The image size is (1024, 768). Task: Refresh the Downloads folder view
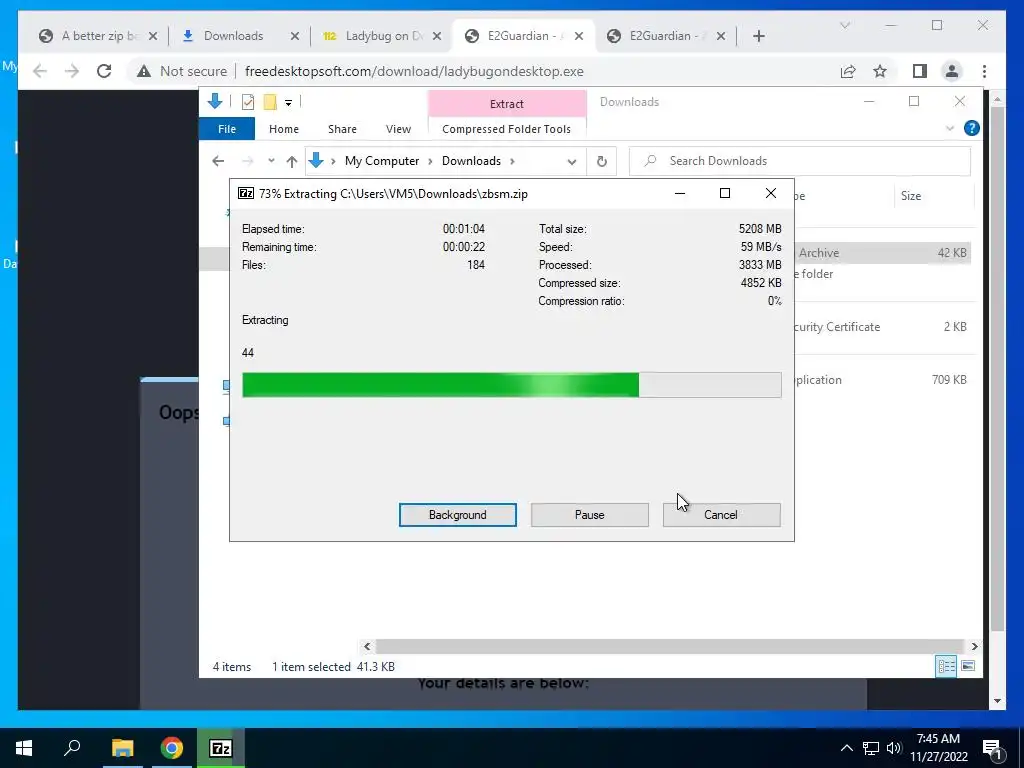[x=601, y=161]
